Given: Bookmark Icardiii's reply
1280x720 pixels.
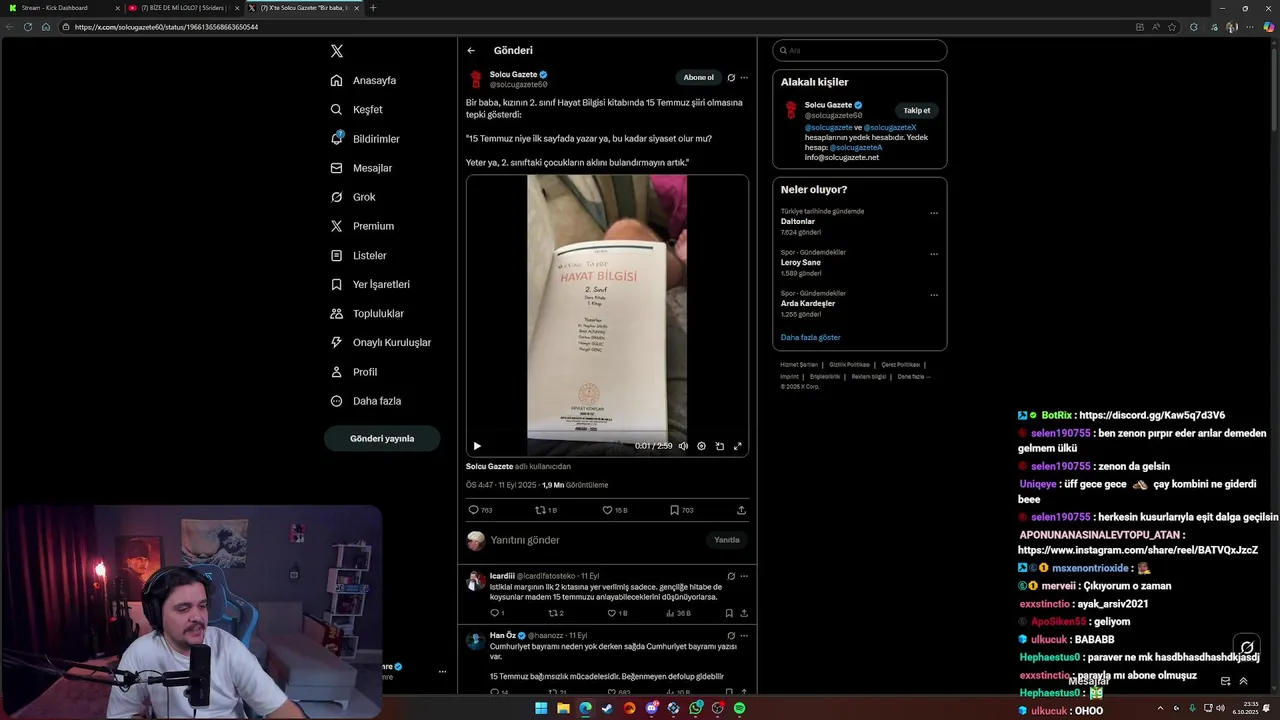Looking at the screenshot, I should coord(729,613).
